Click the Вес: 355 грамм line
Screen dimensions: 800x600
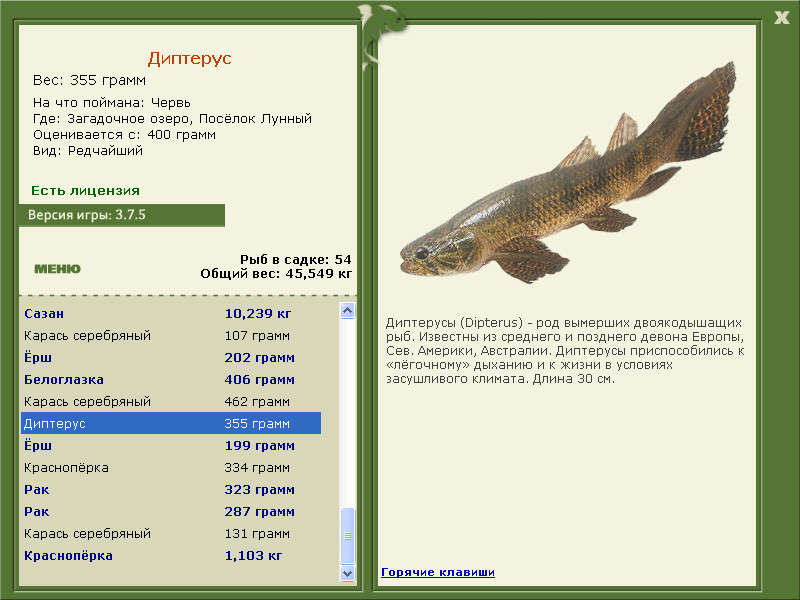pyautogui.click(x=89, y=80)
